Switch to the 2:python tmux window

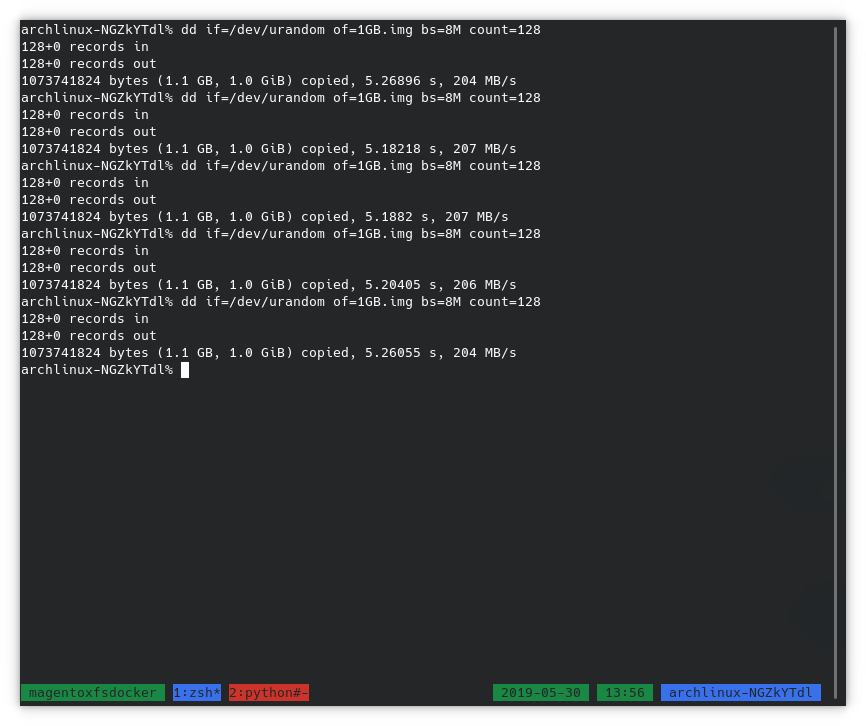pyautogui.click(x=269, y=692)
